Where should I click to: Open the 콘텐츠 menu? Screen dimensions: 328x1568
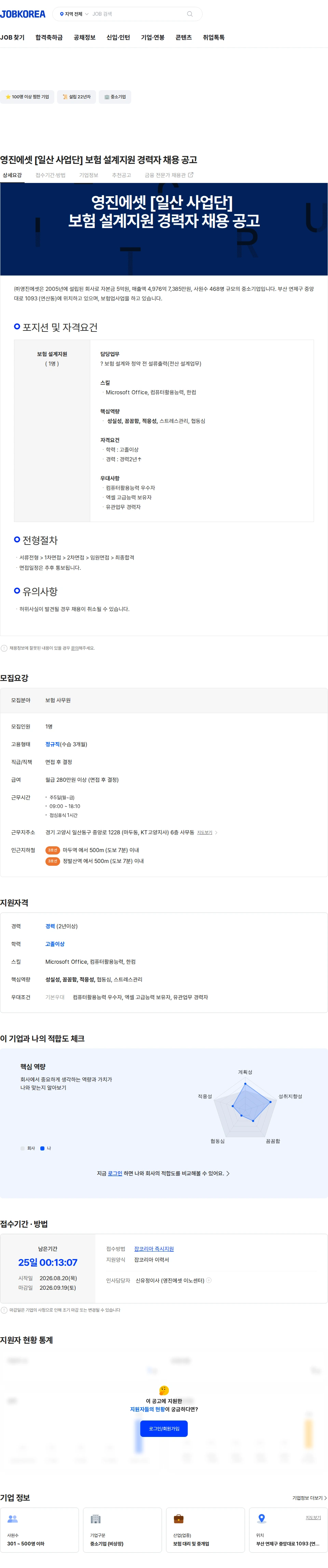point(183,37)
